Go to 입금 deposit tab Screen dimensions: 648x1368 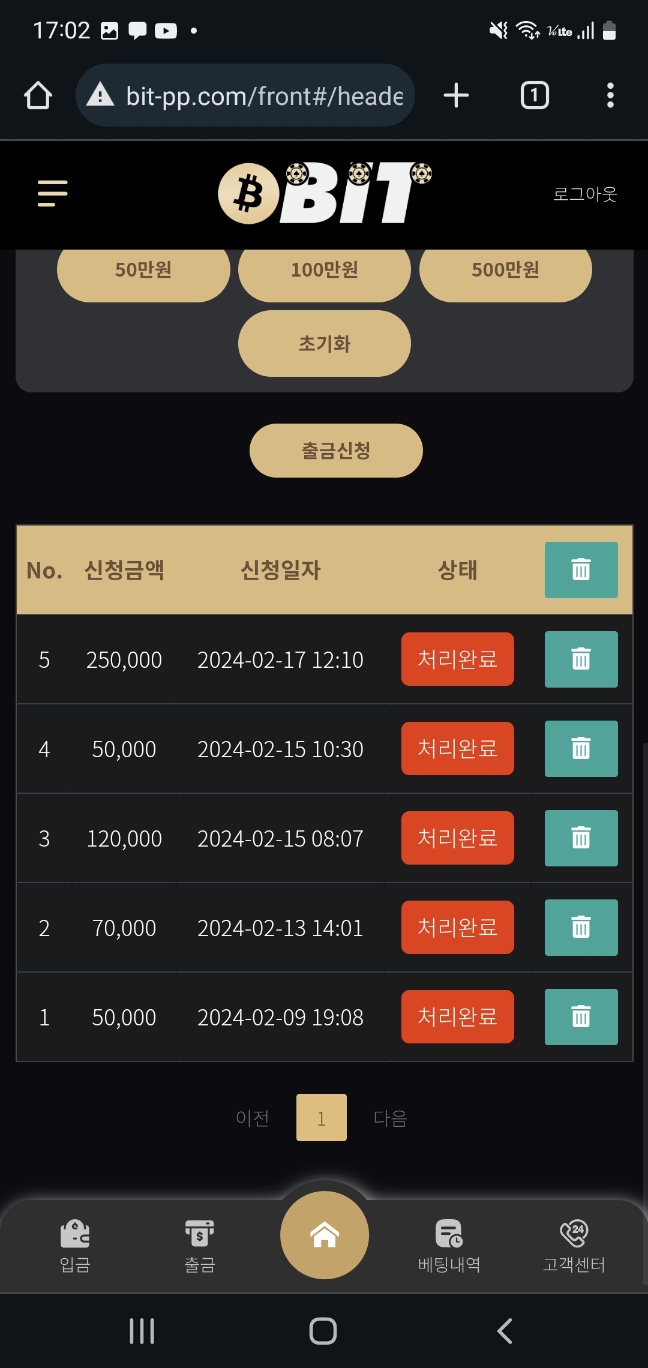point(75,1246)
